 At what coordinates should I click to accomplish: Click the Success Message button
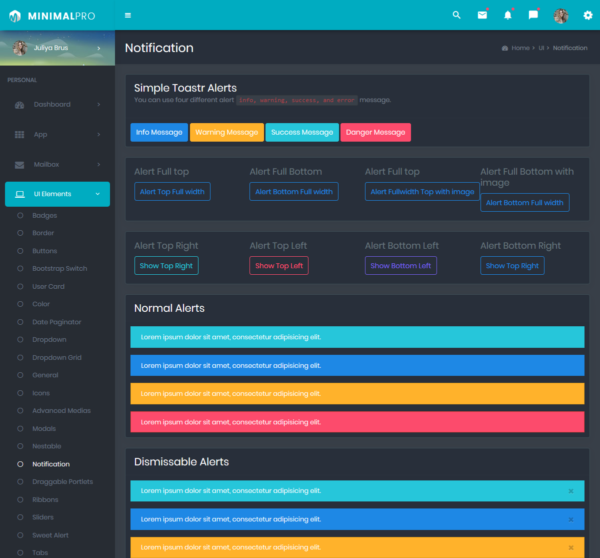click(x=302, y=132)
